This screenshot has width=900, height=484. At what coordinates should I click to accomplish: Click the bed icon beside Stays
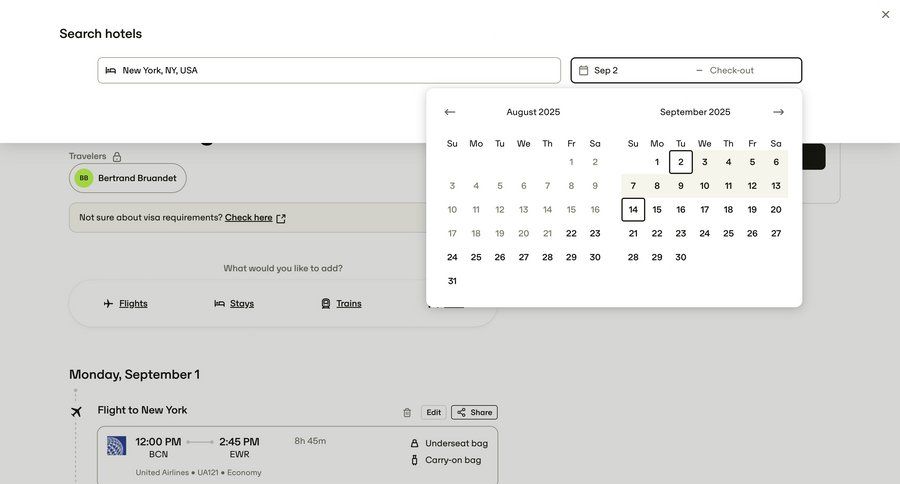tap(219, 303)
